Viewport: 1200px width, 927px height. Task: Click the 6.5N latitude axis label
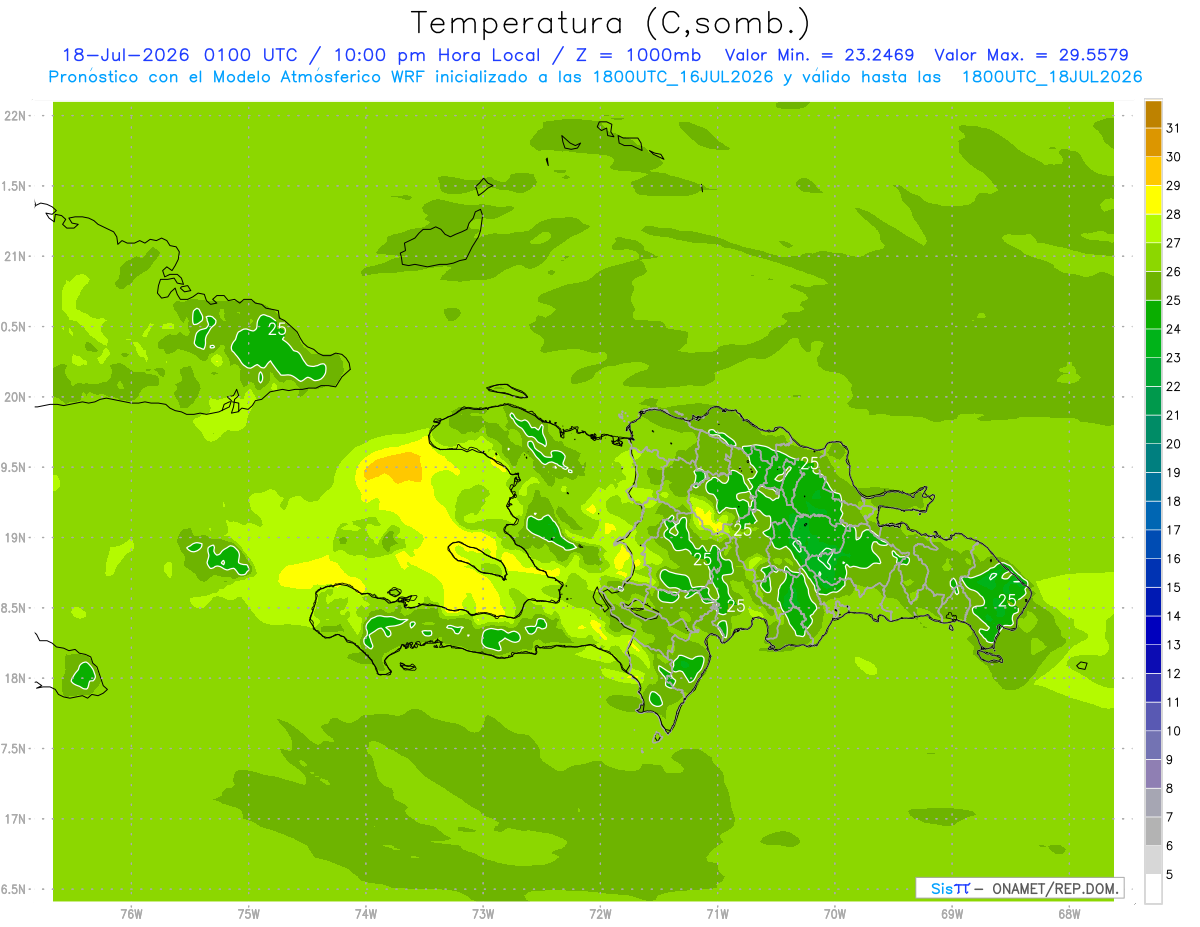coord(12,890)
